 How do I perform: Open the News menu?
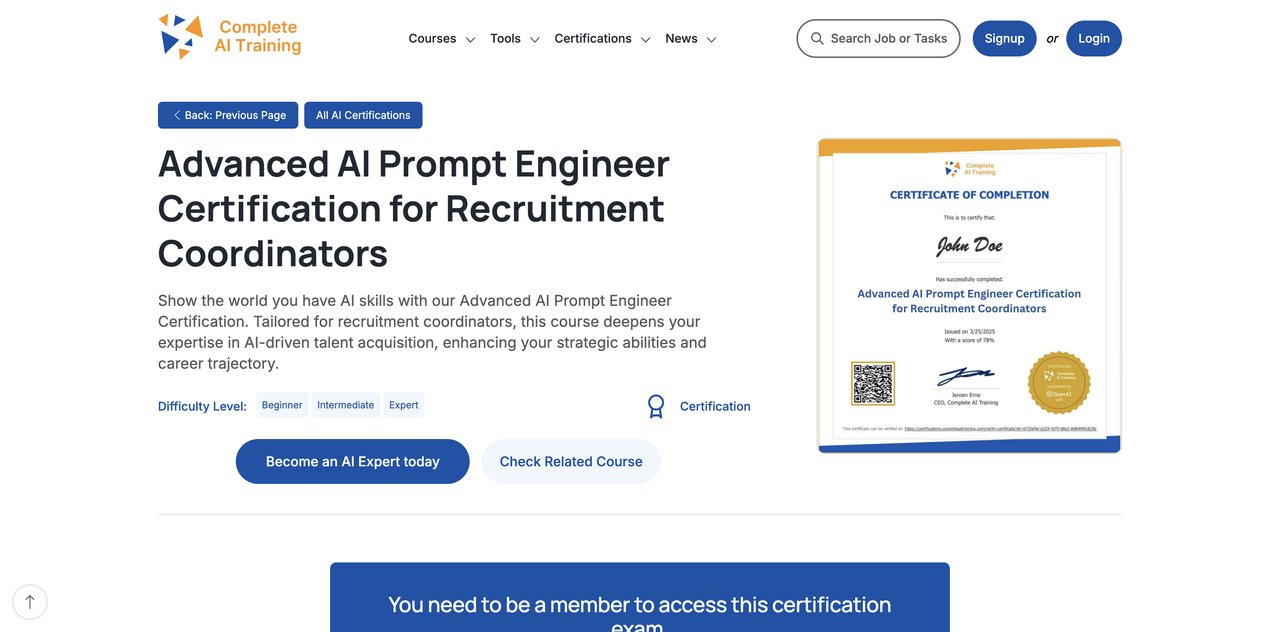click(x=690, y=39)
